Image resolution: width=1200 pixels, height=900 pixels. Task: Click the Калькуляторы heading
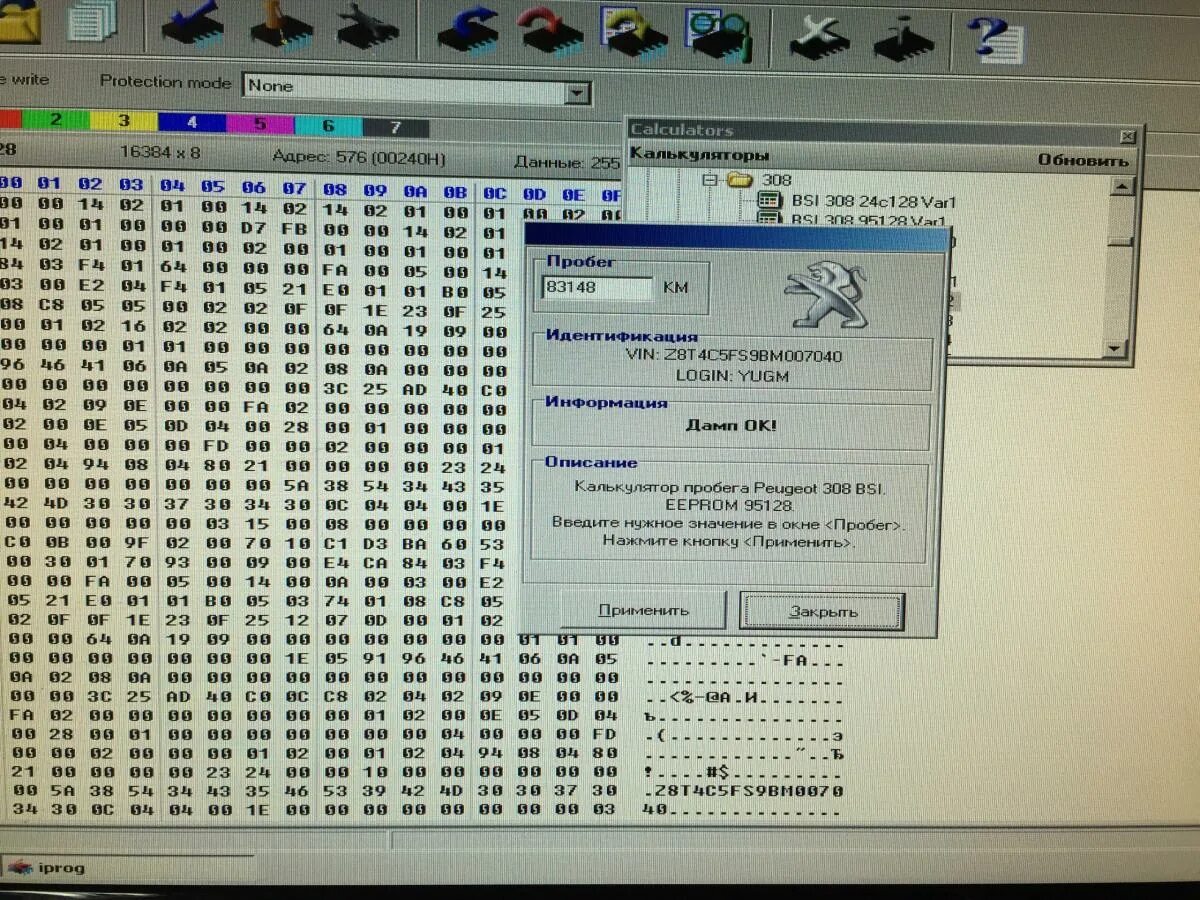(699, 155)
